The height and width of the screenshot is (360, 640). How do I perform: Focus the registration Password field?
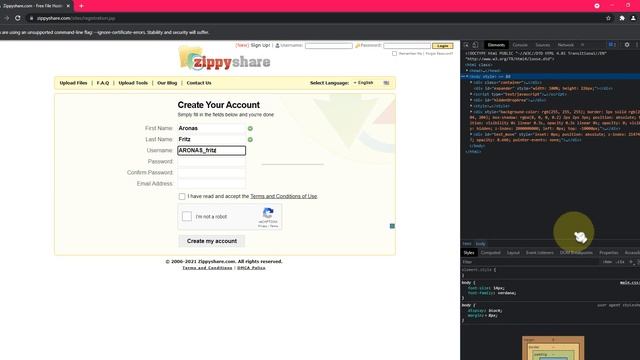(211, 162)
